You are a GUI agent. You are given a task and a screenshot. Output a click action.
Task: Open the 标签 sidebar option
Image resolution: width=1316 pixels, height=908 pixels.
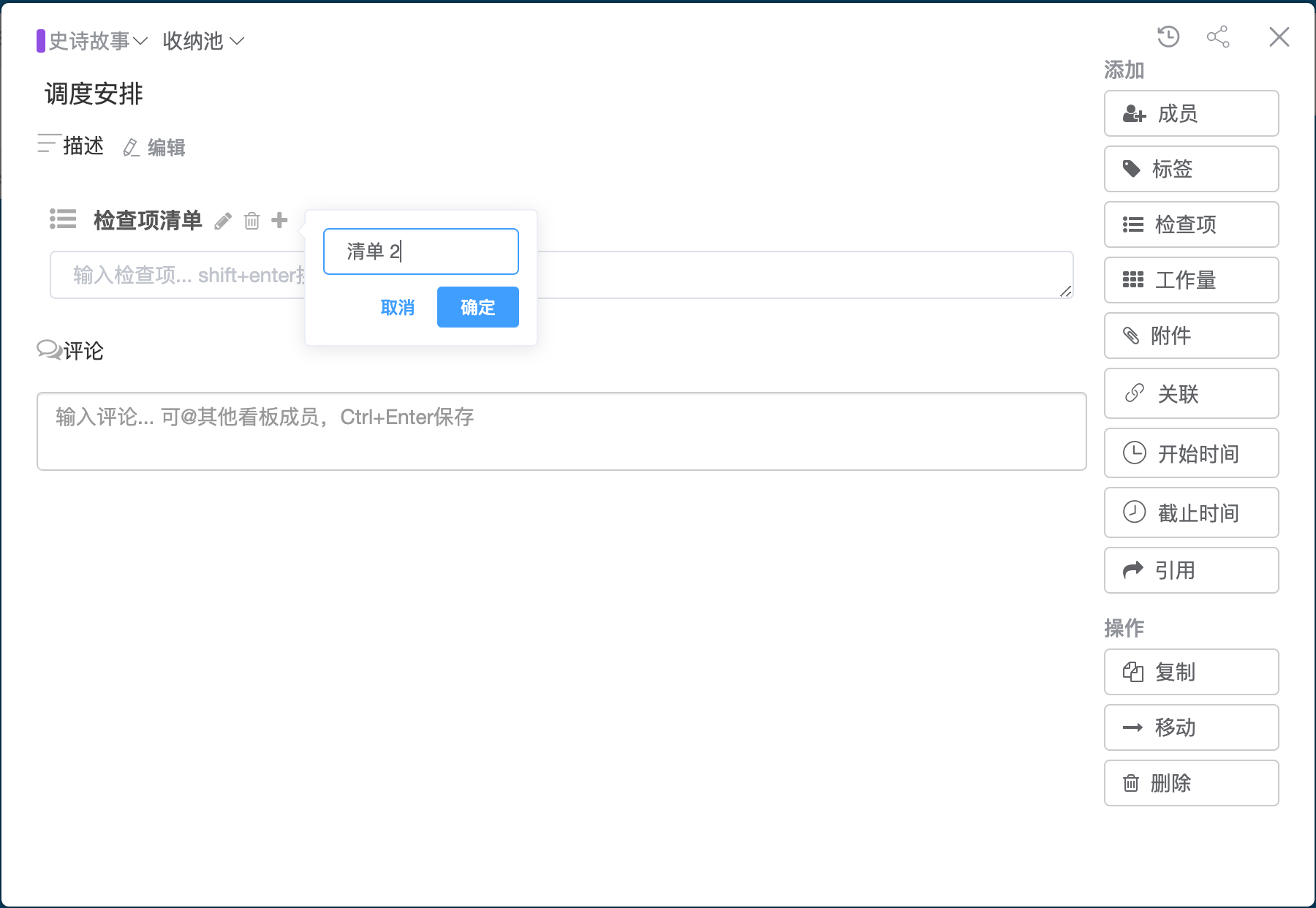tap(1191, 169)
